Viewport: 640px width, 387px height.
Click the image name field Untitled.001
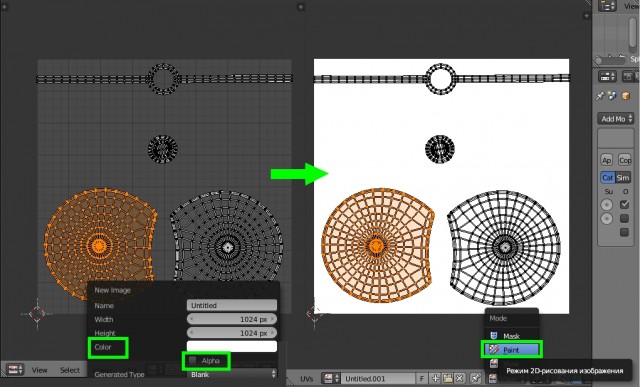click(x=378, y=378)
